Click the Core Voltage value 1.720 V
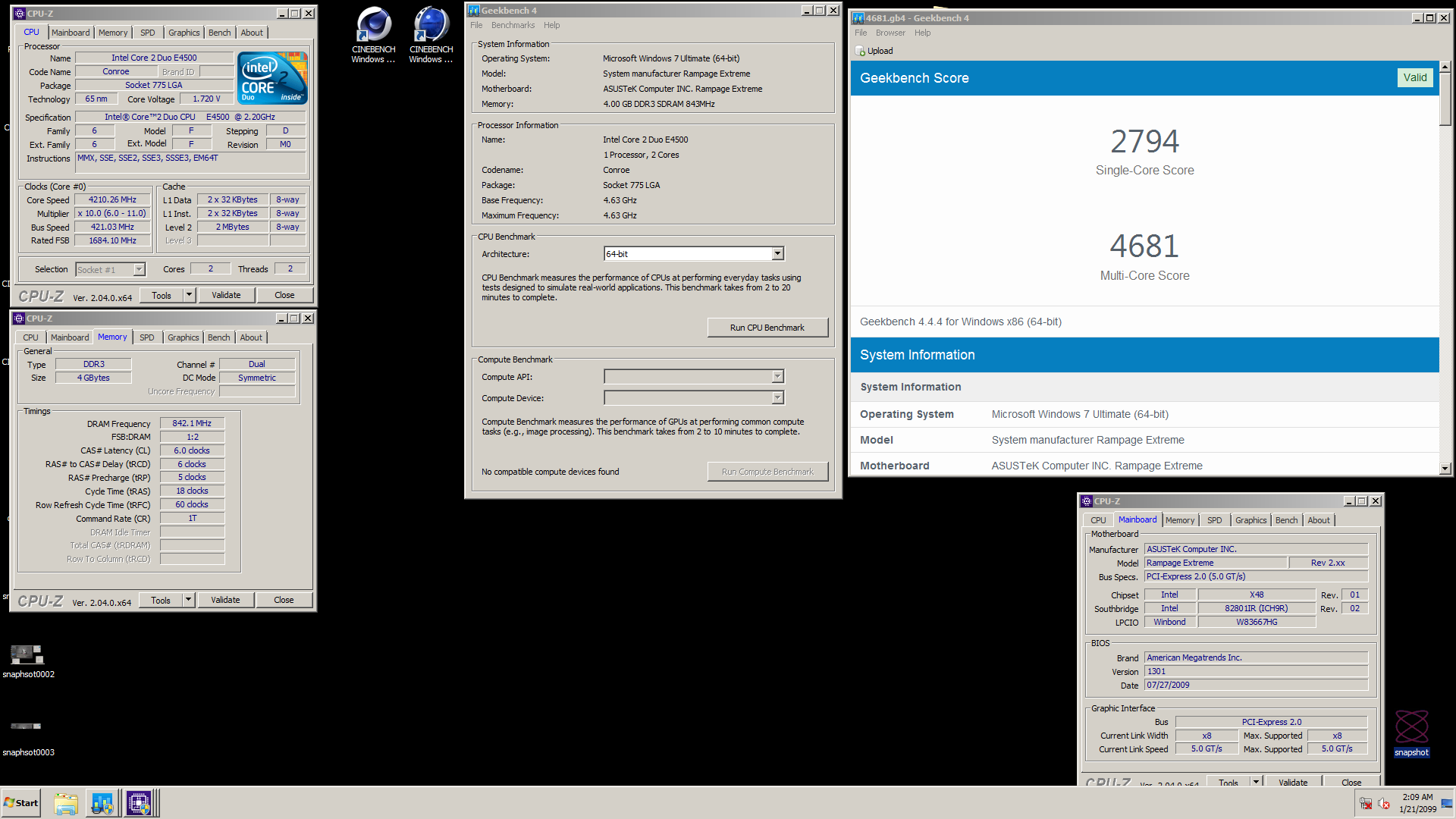 click(206, 99)
